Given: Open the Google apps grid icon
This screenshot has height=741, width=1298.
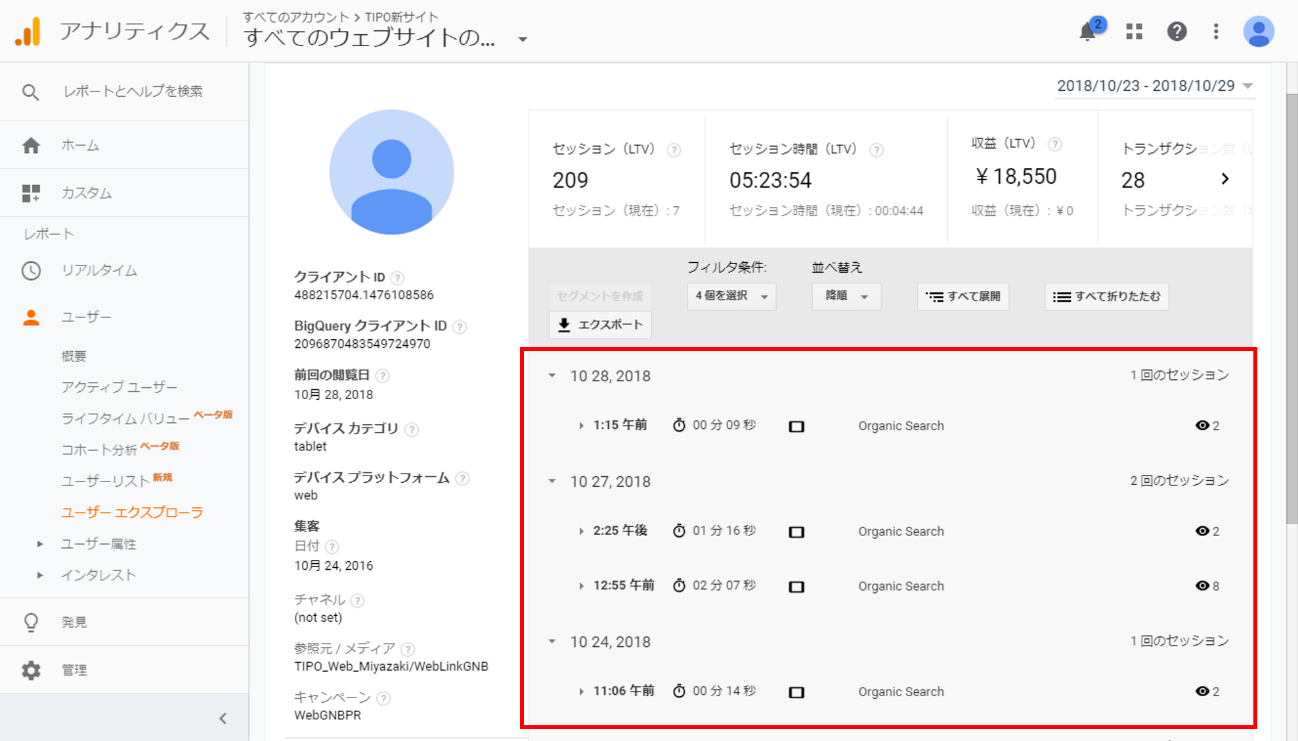Looking at the screenshot, I should (x=1134, y=31).
